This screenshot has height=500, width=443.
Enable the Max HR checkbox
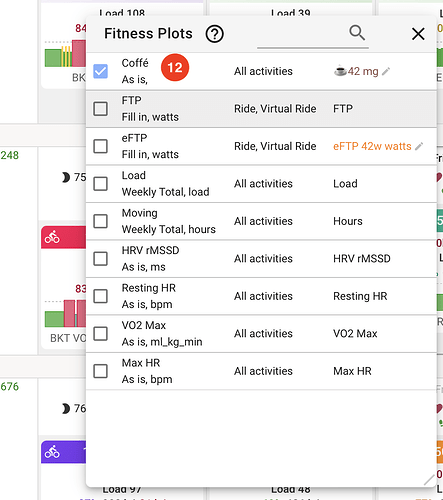(100, 371)
